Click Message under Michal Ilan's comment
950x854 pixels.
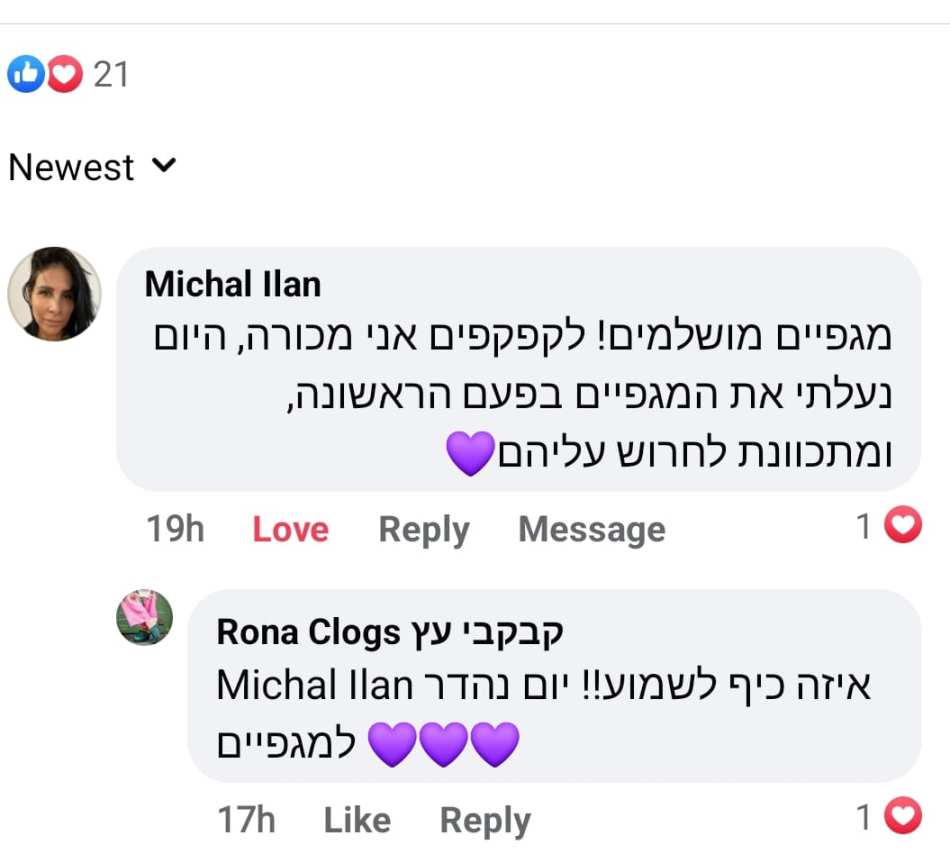(x=591, y=529)
